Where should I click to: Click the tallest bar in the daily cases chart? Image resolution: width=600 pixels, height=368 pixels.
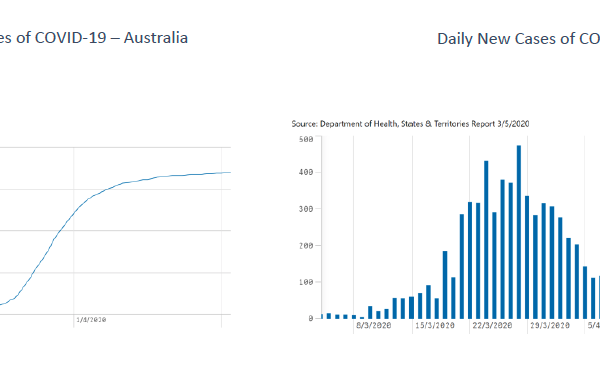click(519, 232)
